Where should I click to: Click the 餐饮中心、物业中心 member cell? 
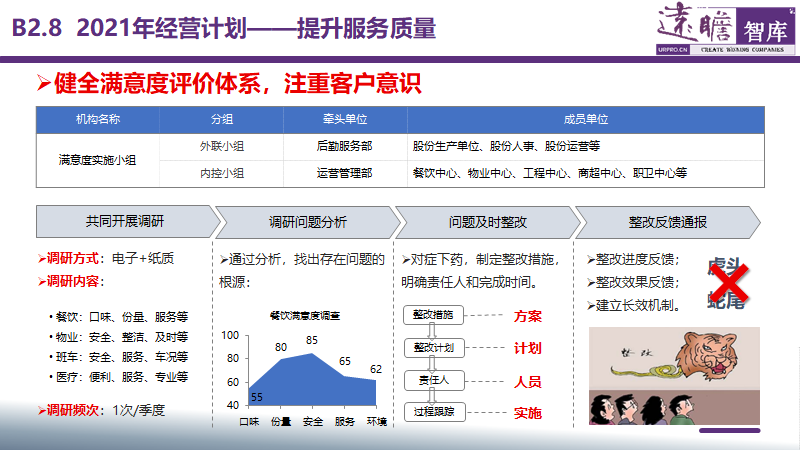pos(586,173)
